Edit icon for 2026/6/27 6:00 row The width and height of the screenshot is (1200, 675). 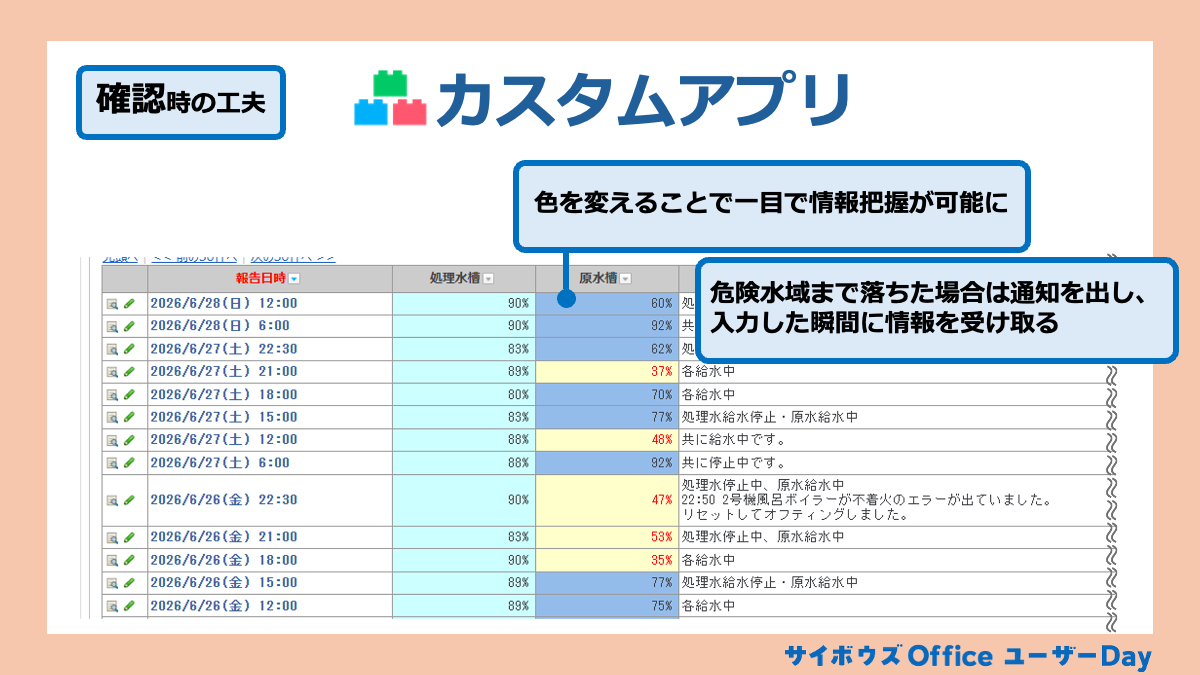click(129, 464)
